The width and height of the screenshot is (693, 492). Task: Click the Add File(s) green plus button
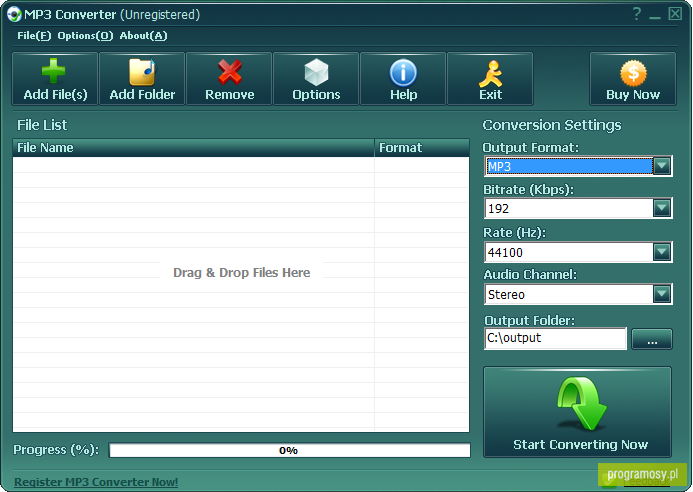(55, 79)
